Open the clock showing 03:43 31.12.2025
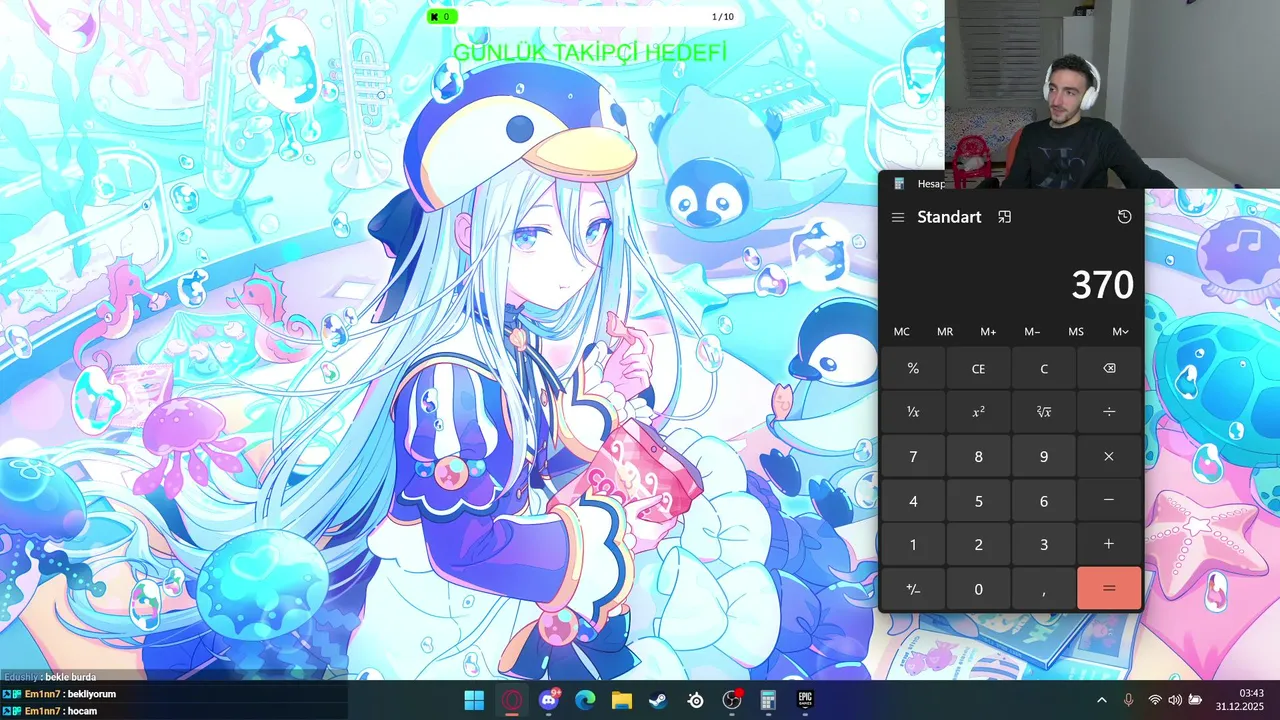Viewport: 1280px width, 720px height. click(x=1240, y=700)
